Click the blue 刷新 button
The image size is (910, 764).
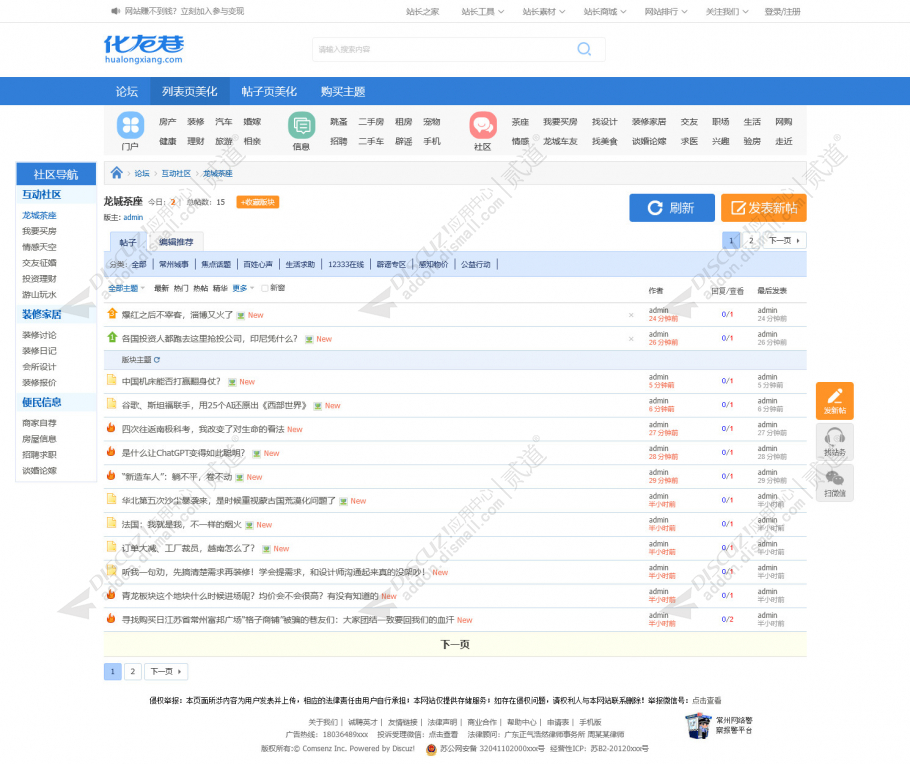[671, 208]
